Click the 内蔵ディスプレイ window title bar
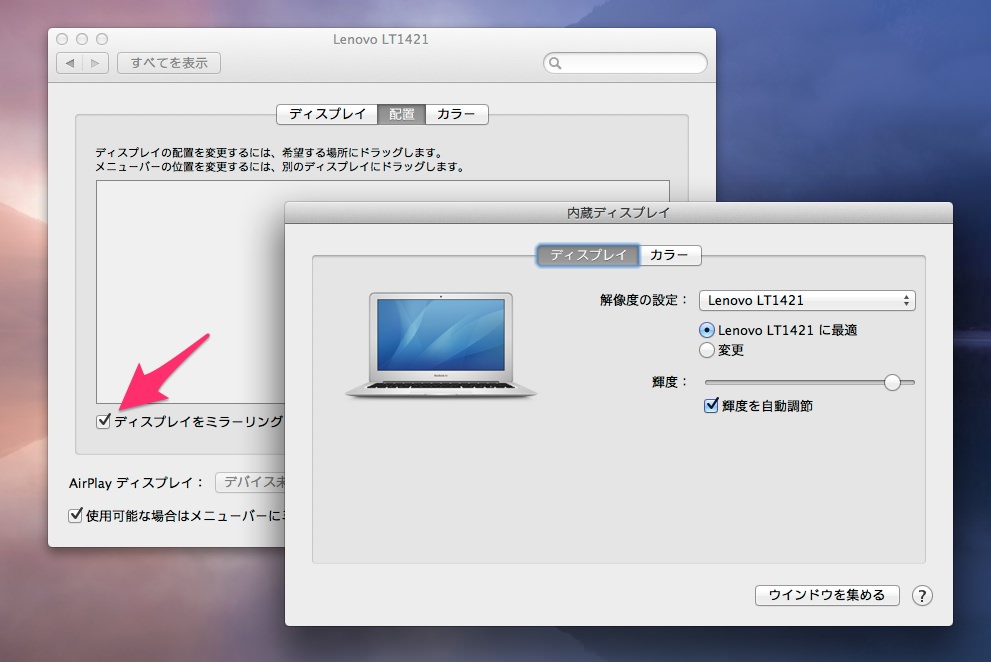The image size is (991, 662). tap(619, 212)
